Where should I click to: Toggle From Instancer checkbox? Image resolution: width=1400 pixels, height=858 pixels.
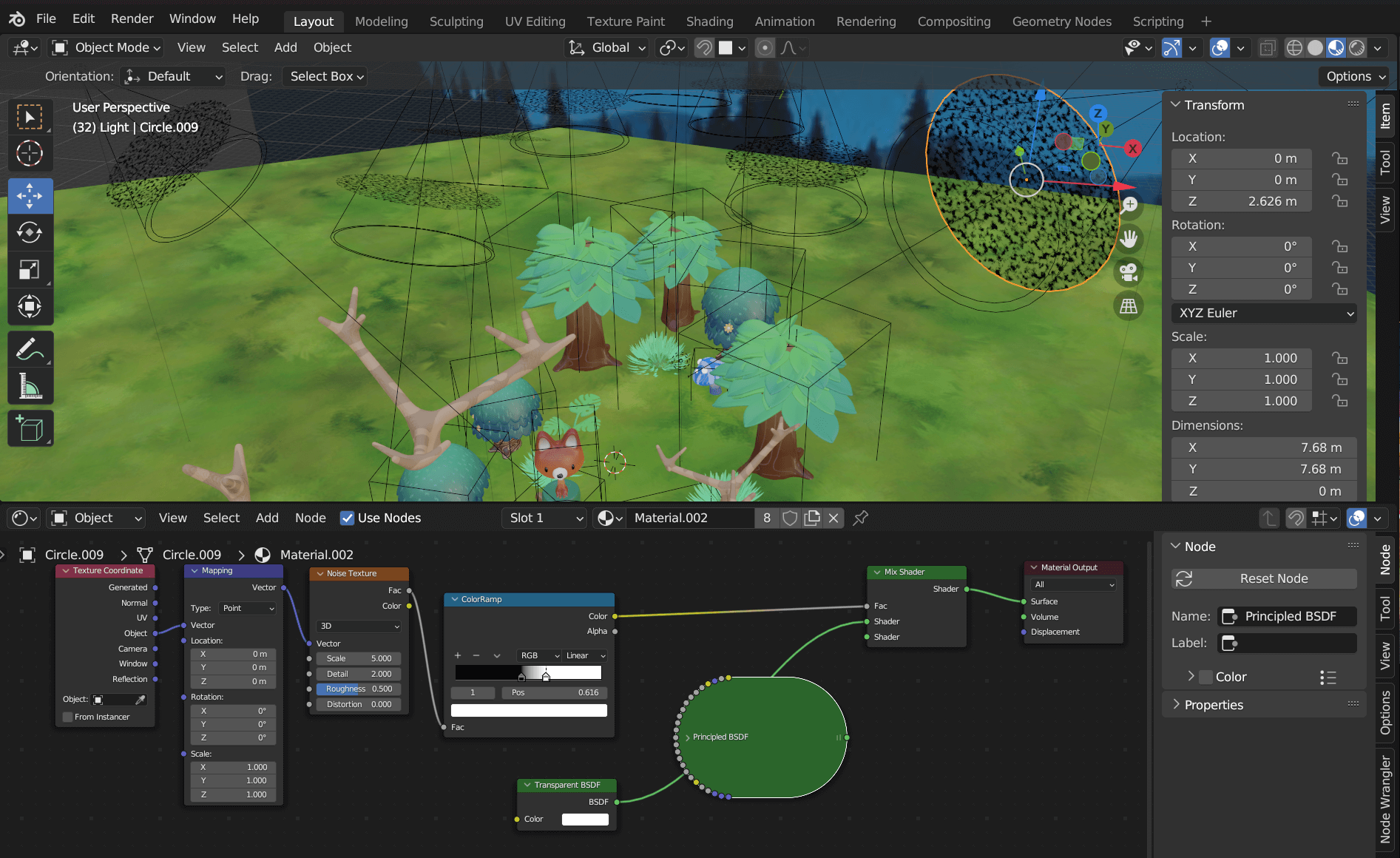pyautogui.click(x=68, y=717)
